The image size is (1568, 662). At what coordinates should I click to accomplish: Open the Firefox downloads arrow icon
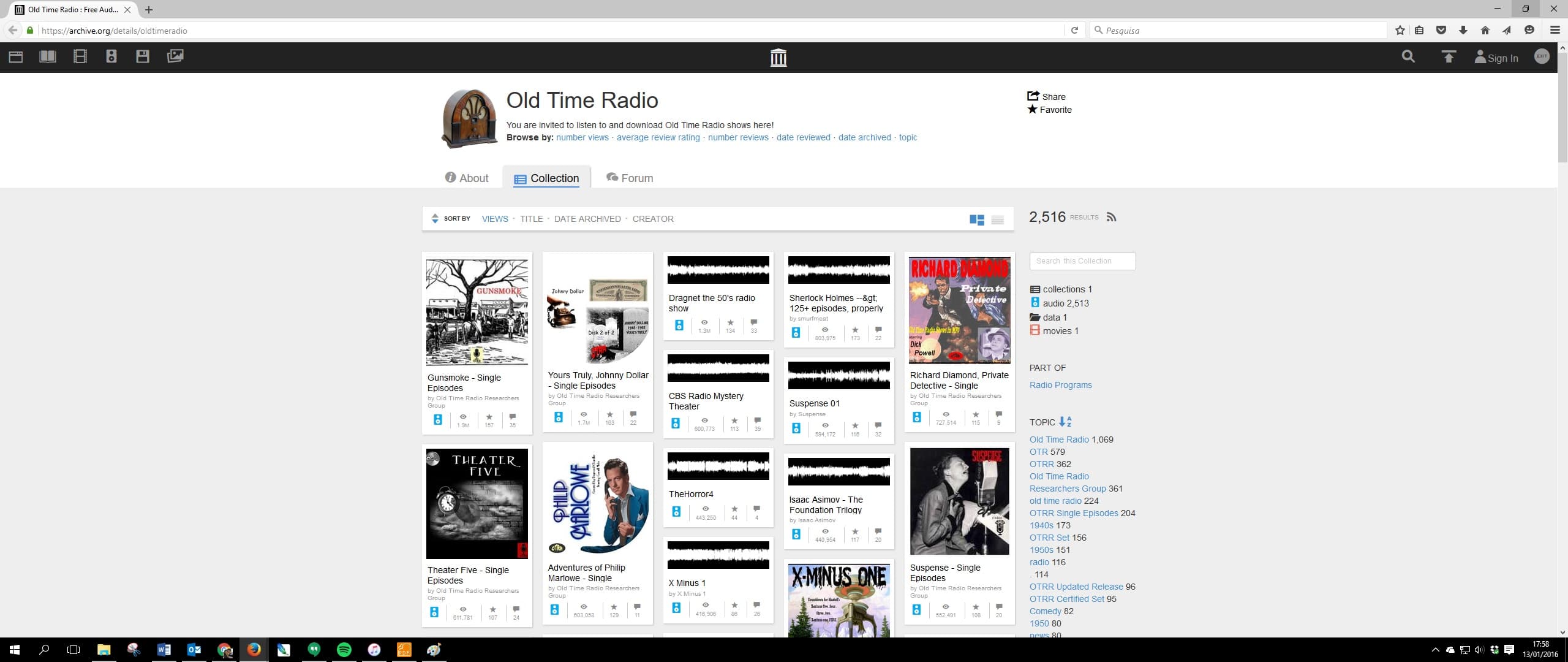click(1463, 30)
